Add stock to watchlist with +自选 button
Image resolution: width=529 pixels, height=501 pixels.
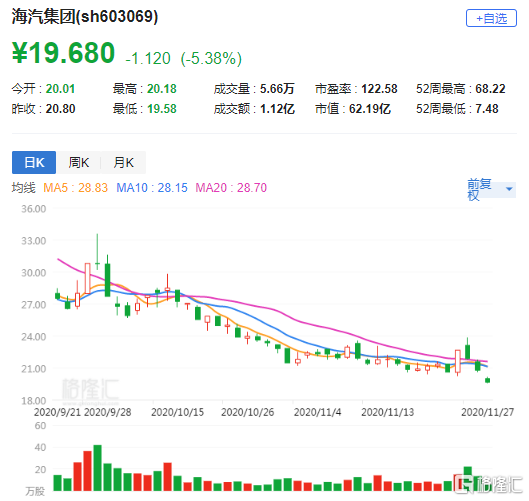(491, 18)
